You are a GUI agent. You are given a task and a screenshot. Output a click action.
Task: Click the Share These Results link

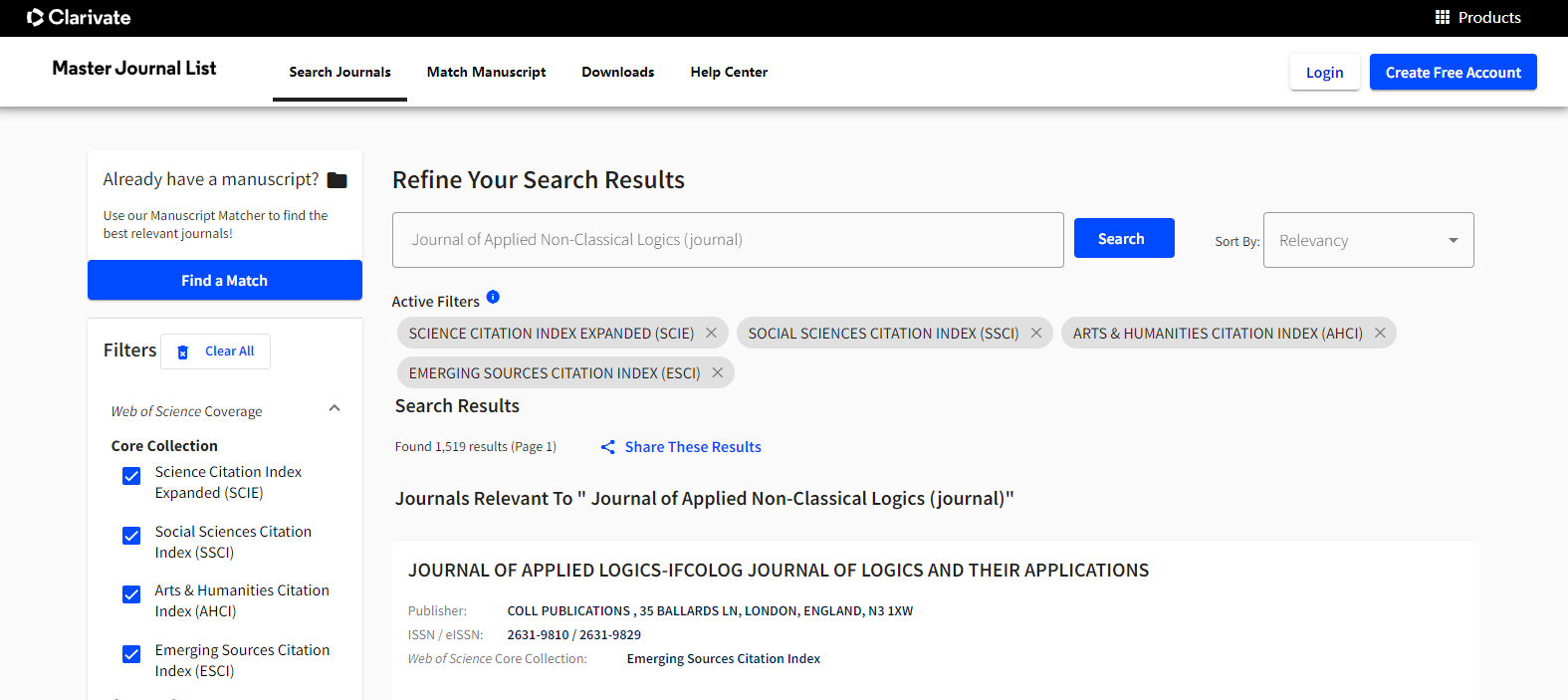coord(693,447)
